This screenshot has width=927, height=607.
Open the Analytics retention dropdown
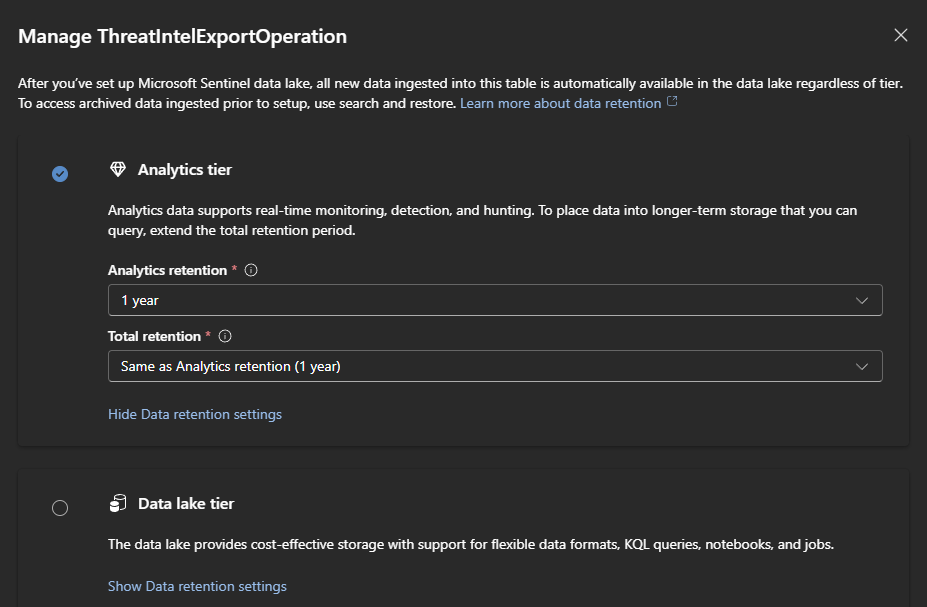tap(495, 299)
